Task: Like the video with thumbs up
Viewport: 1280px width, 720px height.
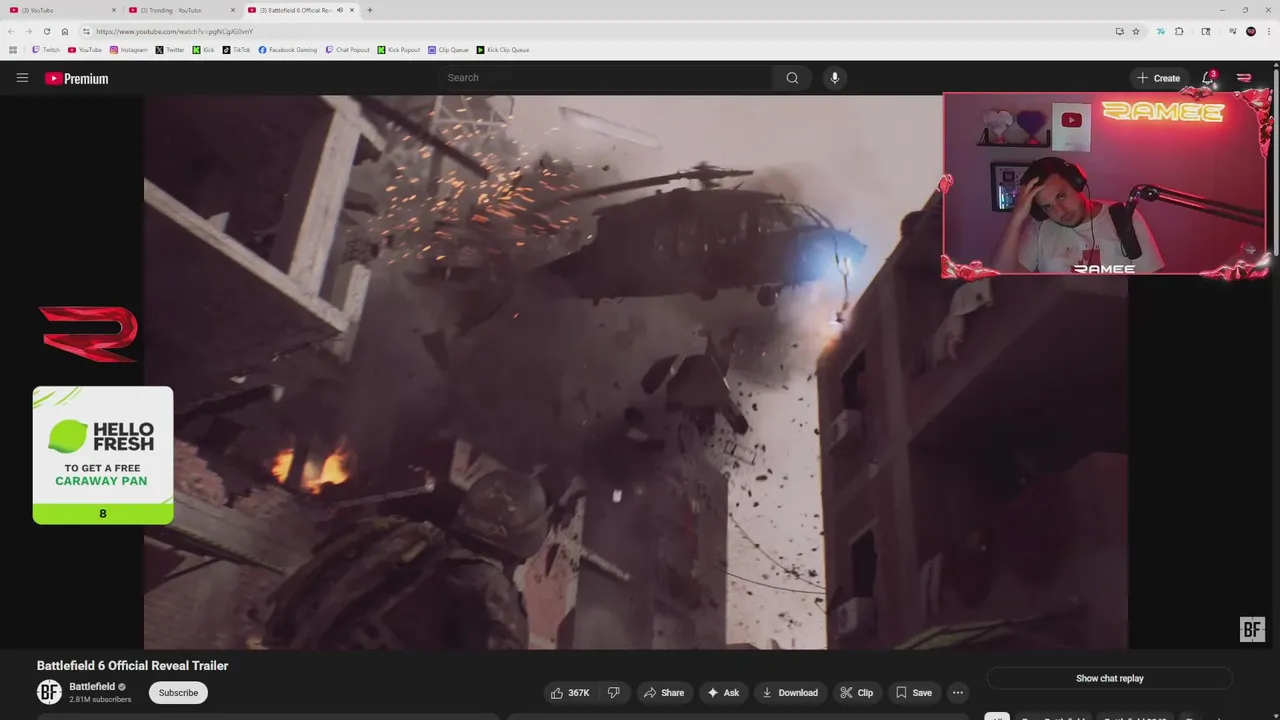Action: (570, 693)
